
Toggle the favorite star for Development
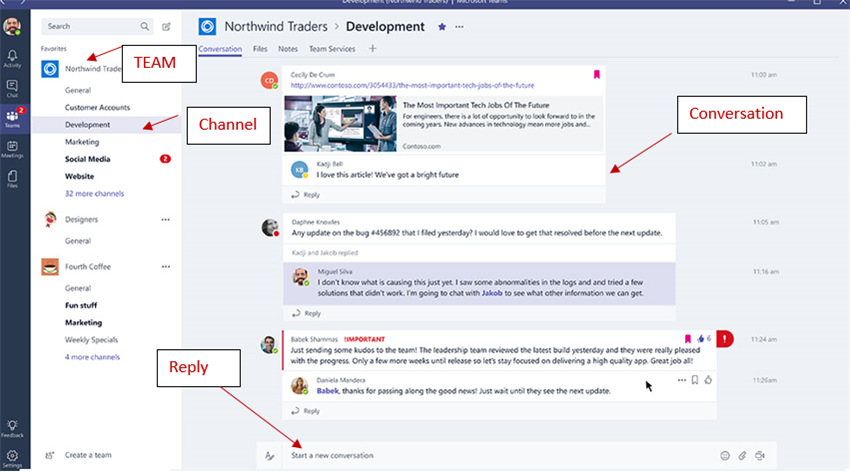click(442, 27)
